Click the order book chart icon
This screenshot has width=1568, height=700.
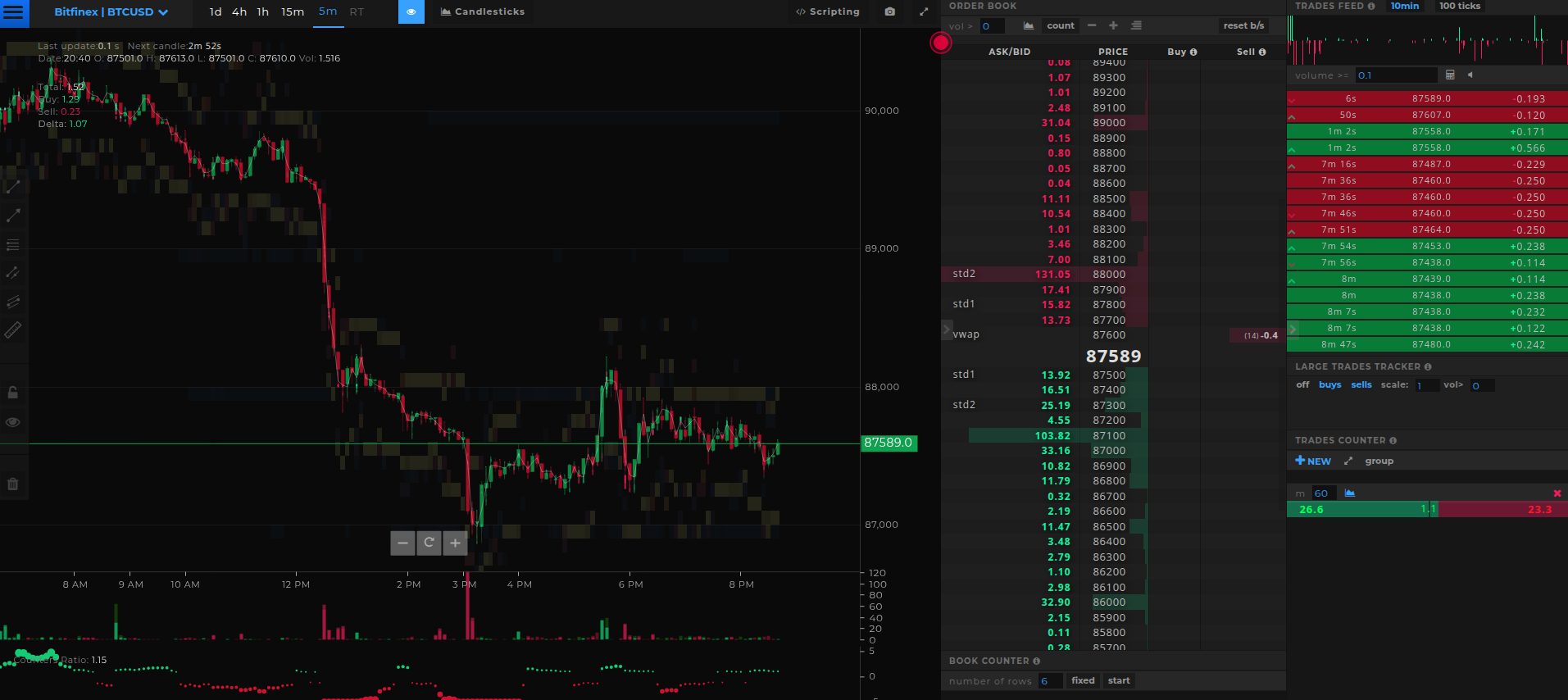click(x=1029, y=25)
